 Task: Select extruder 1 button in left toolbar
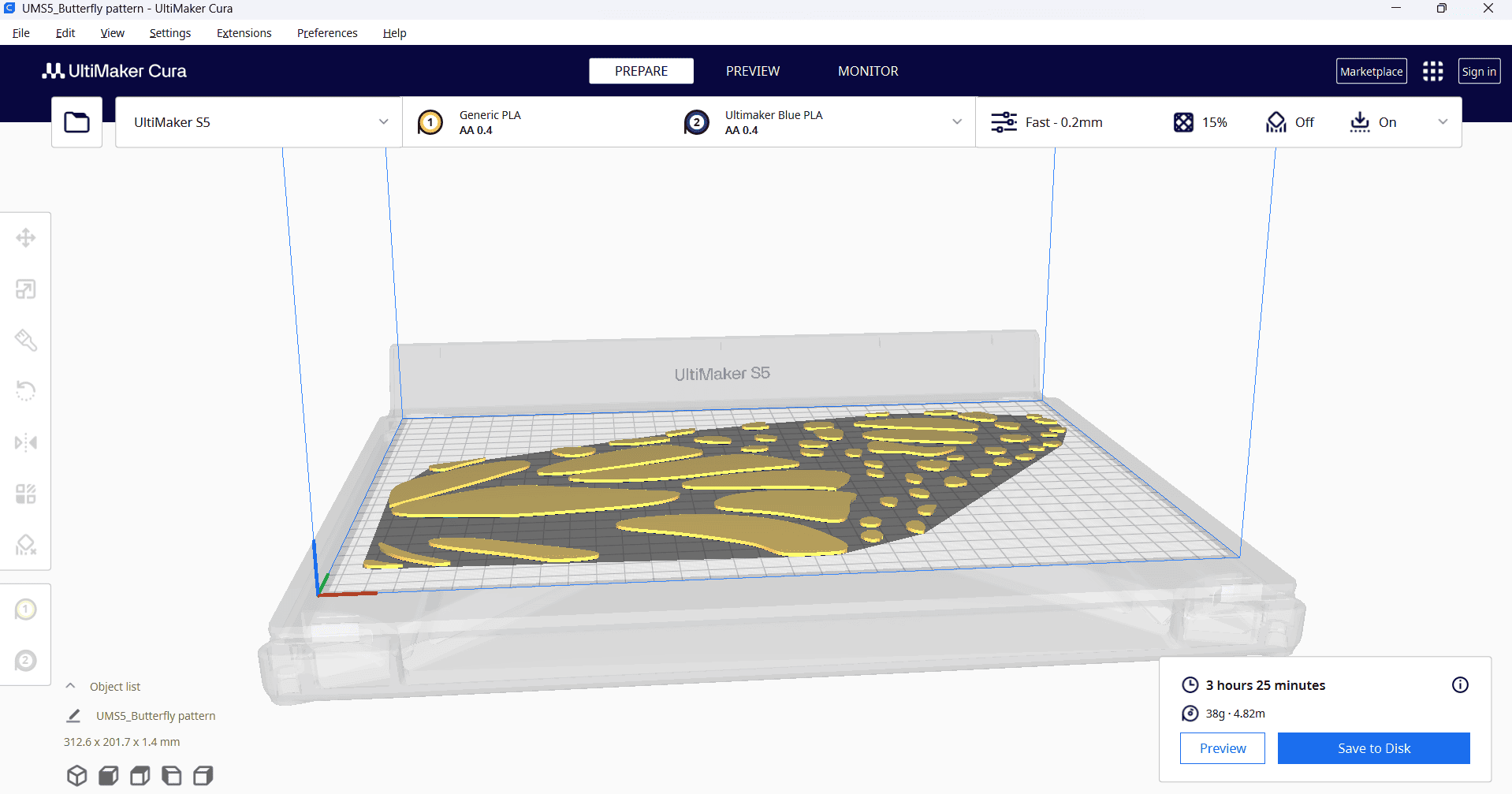click(x=25, y=609)
